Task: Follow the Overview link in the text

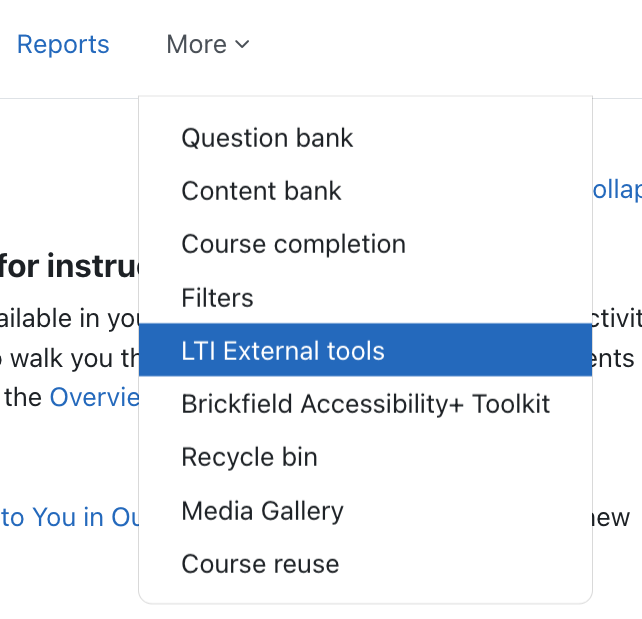Action: [95, 398]
